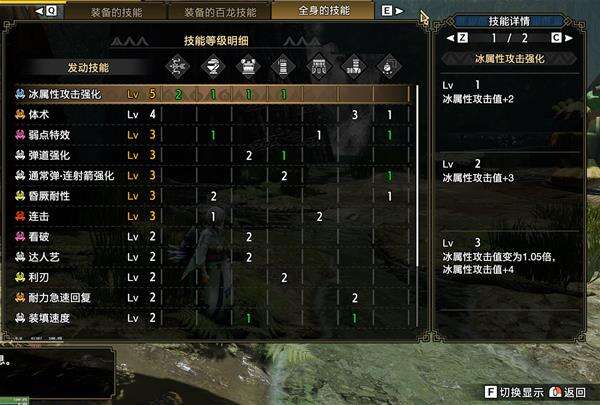
Task: Click the 连击 skill icon
Action: (x=20, y=216)
